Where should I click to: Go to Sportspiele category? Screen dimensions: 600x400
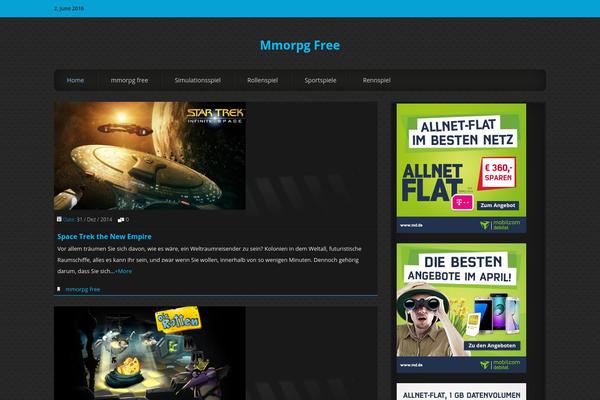pyautogui.click(x=320, y=80)
